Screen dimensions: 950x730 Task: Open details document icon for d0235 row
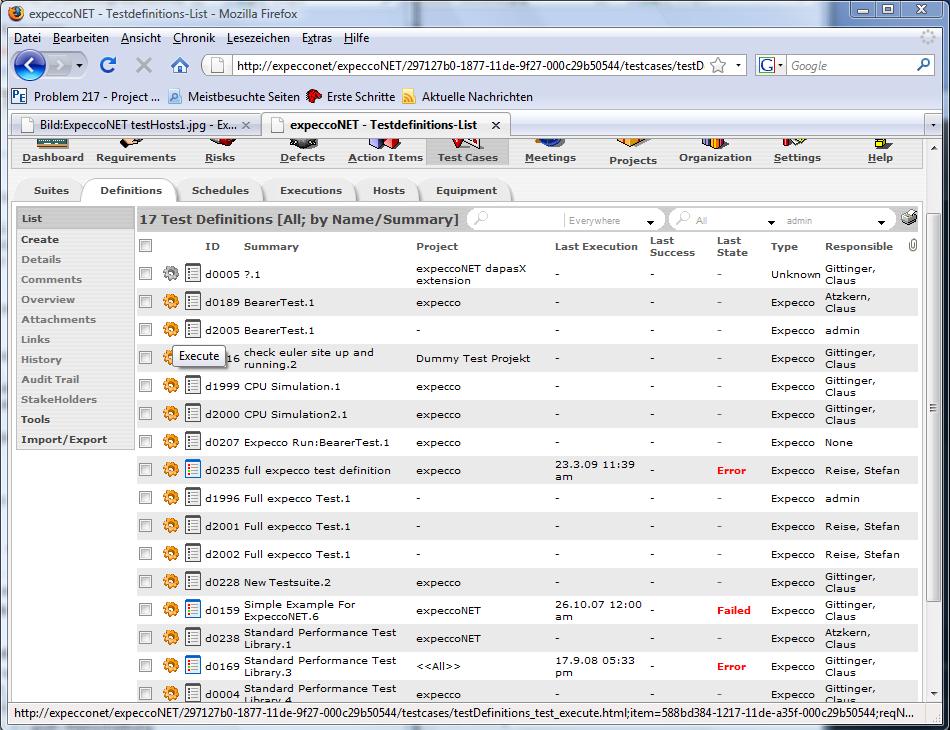[x=193, y=470]
